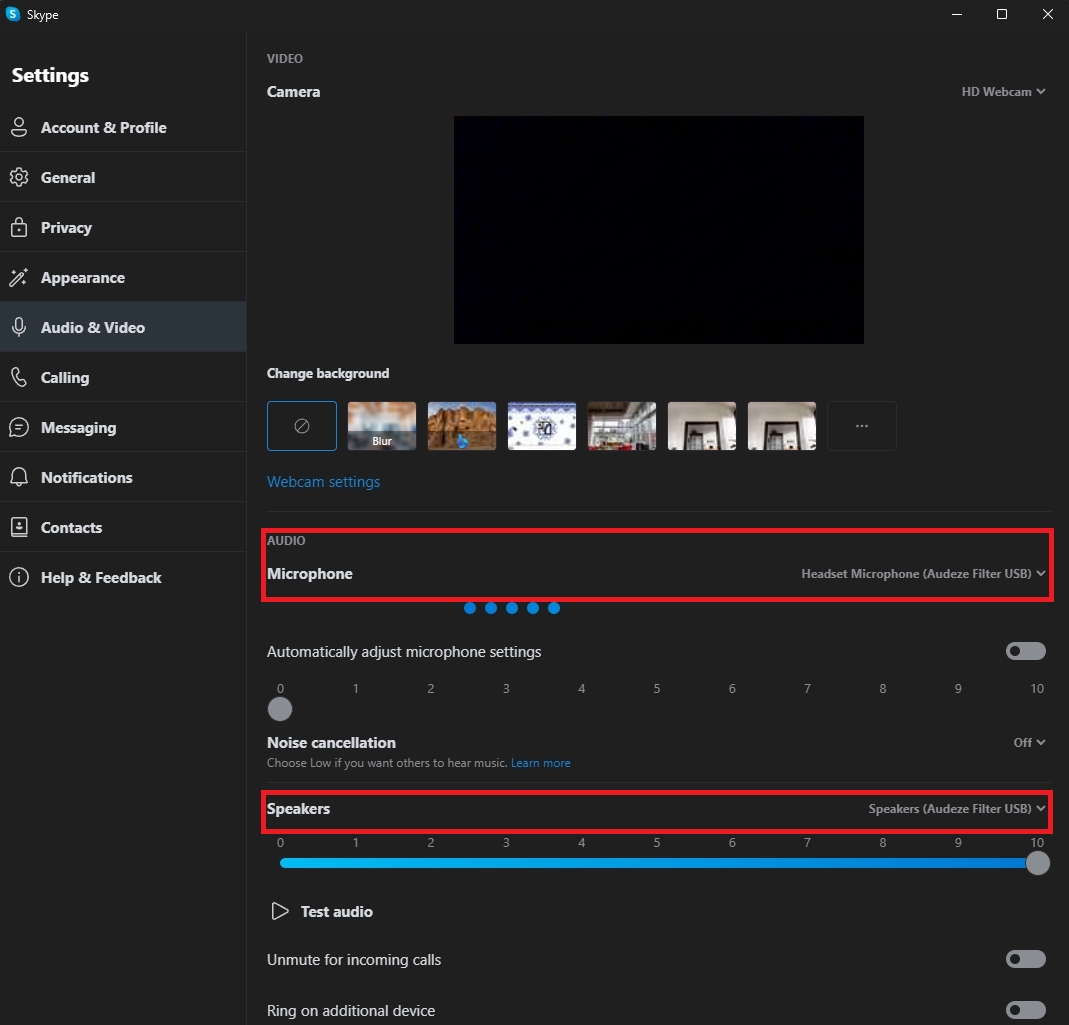The width and height of the screenshot is (1069, 1025).
Task: Click the Appearance magic wand icon
Action: (x=18, y=277)
